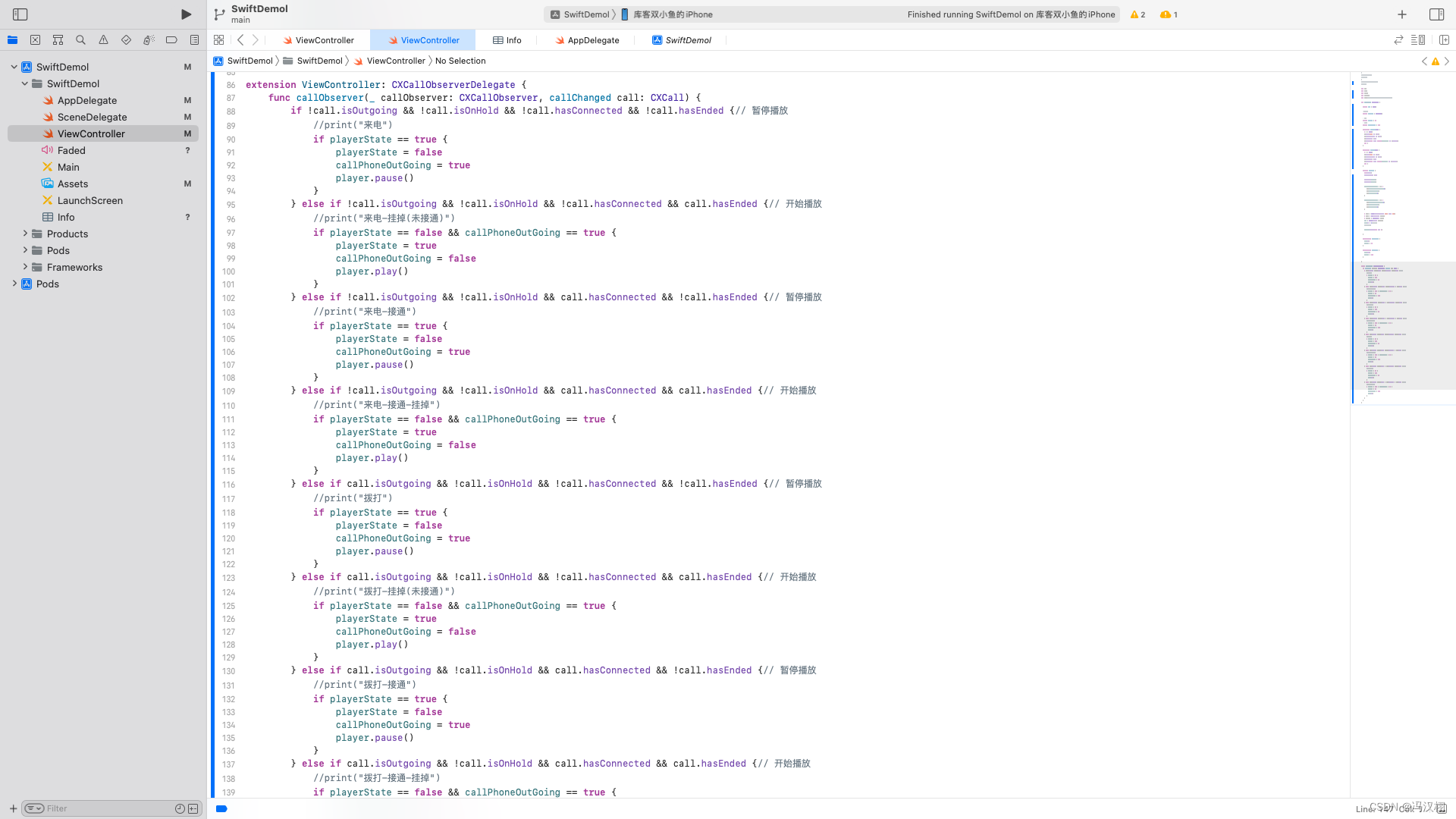Open the Project navigator folder icon
The image size is (1456, 819).
12,40
